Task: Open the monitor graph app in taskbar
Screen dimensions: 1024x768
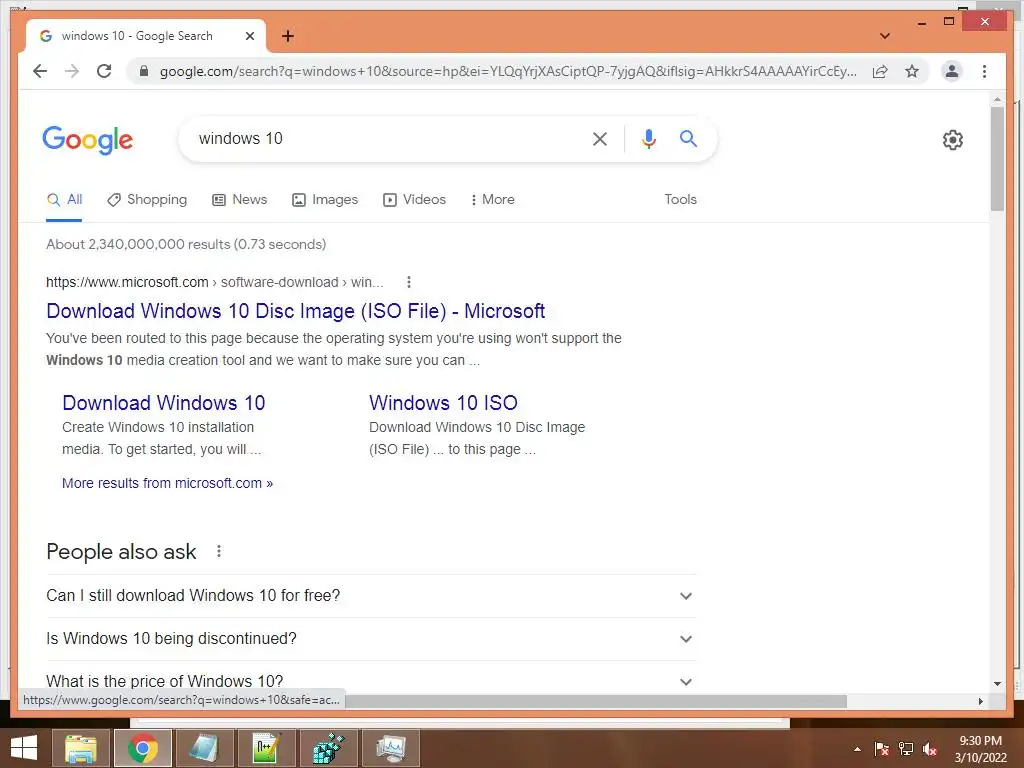Action: (391, 748)
